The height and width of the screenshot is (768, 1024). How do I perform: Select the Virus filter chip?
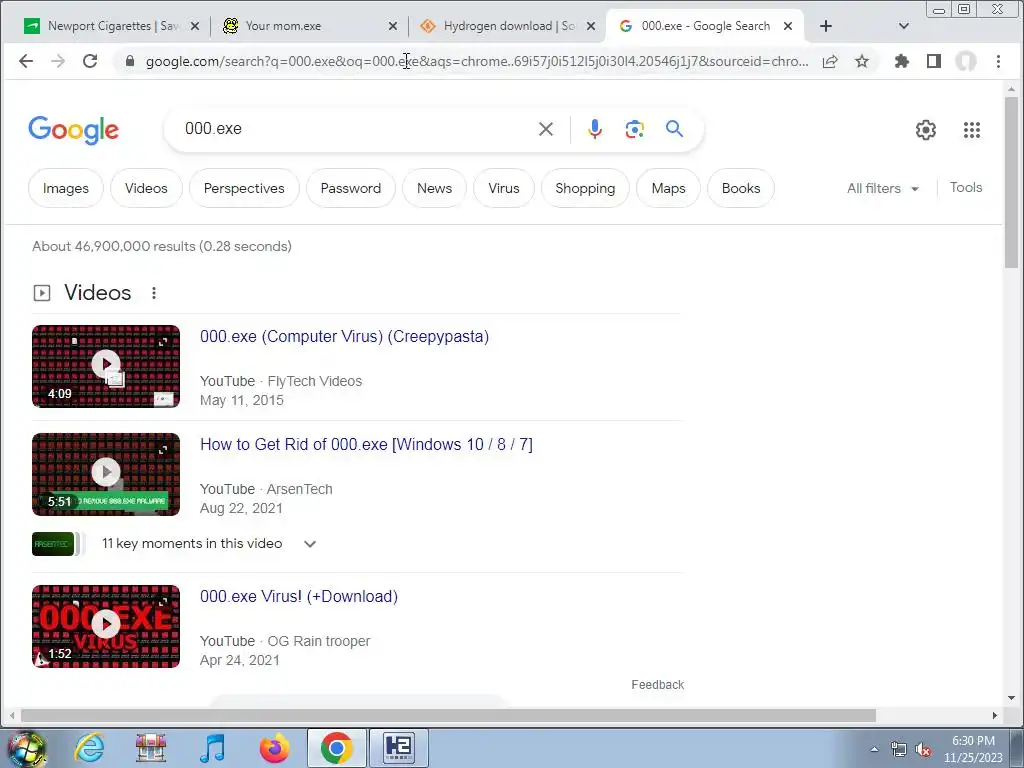(504, 188)
